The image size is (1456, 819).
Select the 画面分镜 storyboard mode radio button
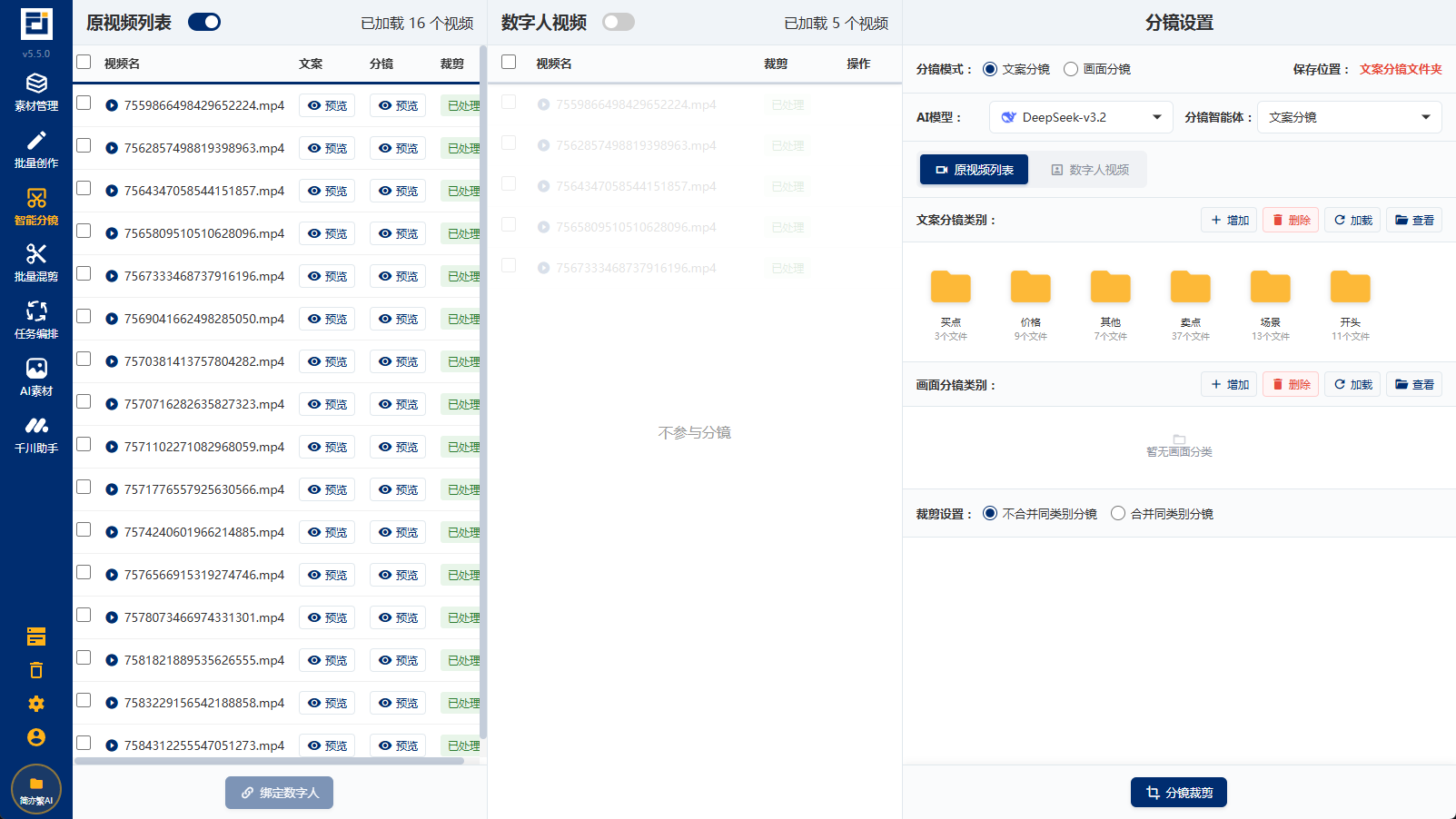click(x=1072, y=68)
